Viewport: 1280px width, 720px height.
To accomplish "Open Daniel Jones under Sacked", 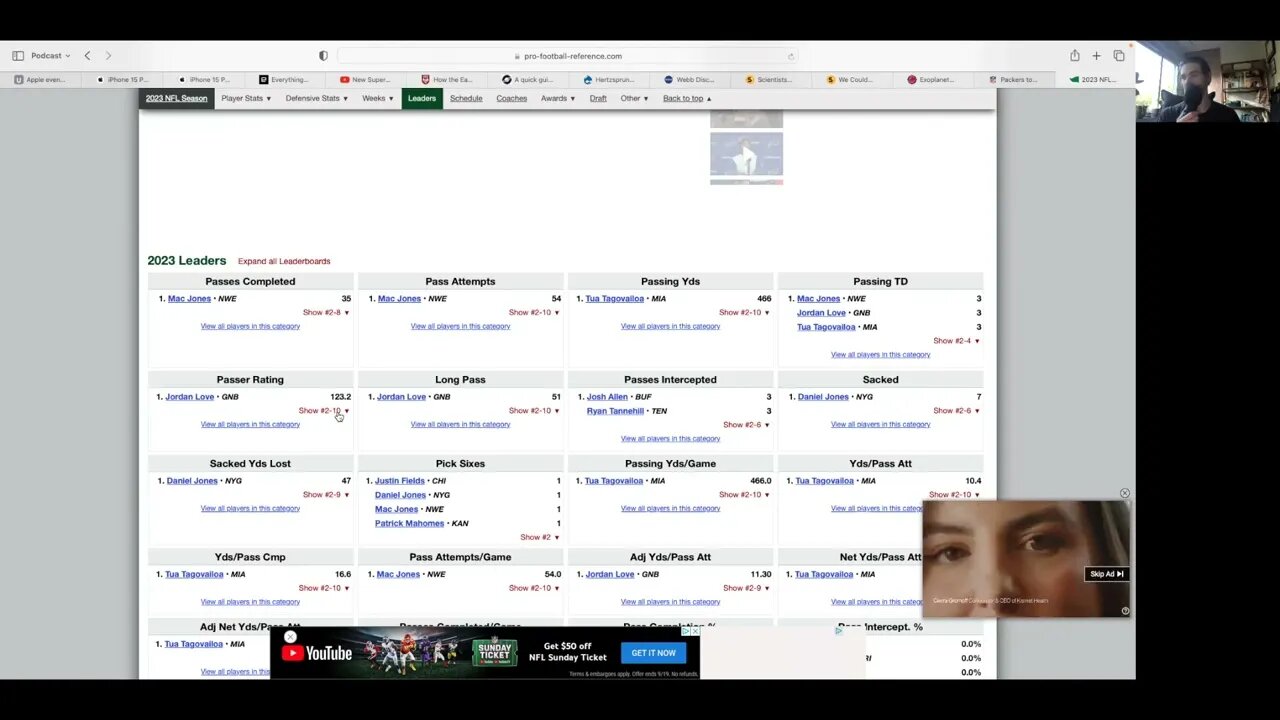I will coord(823,396).
